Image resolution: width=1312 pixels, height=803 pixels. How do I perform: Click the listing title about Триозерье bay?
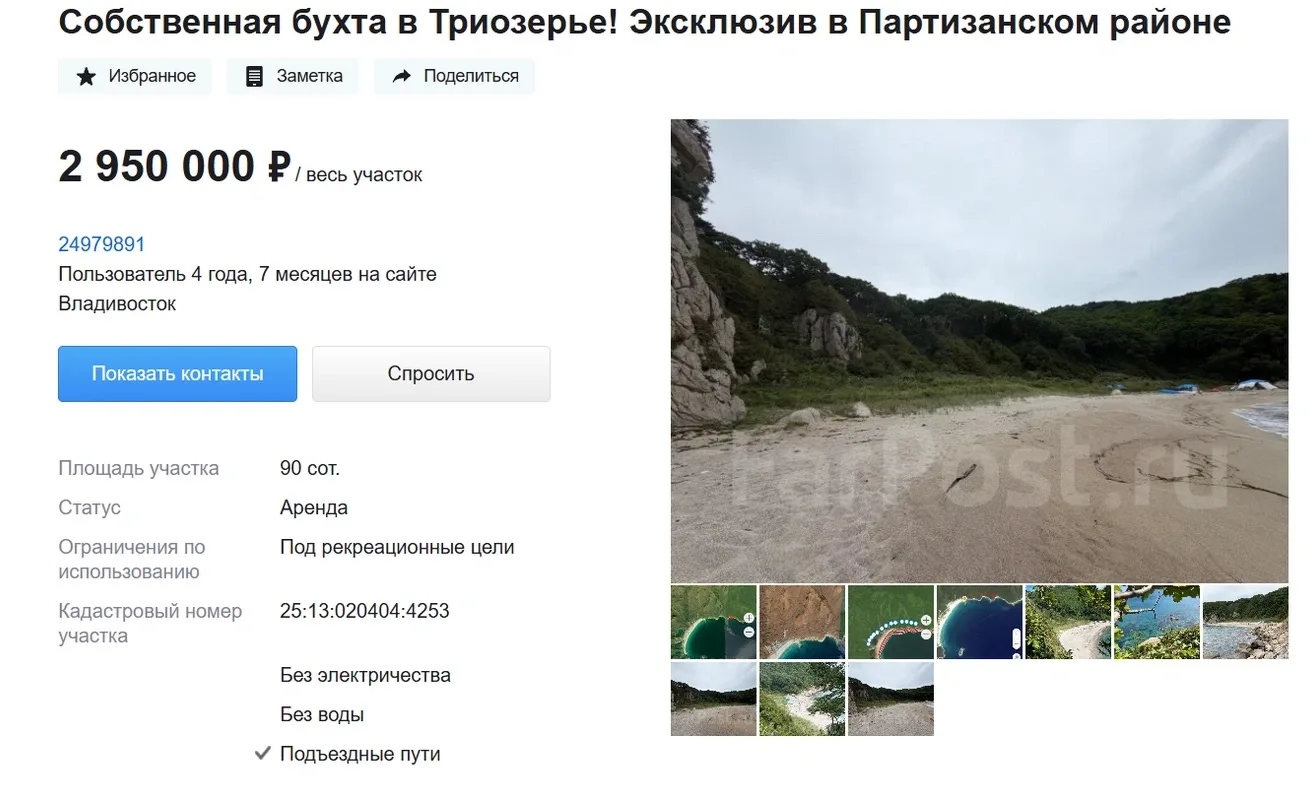pyautogui.click(x=645, y=22)
